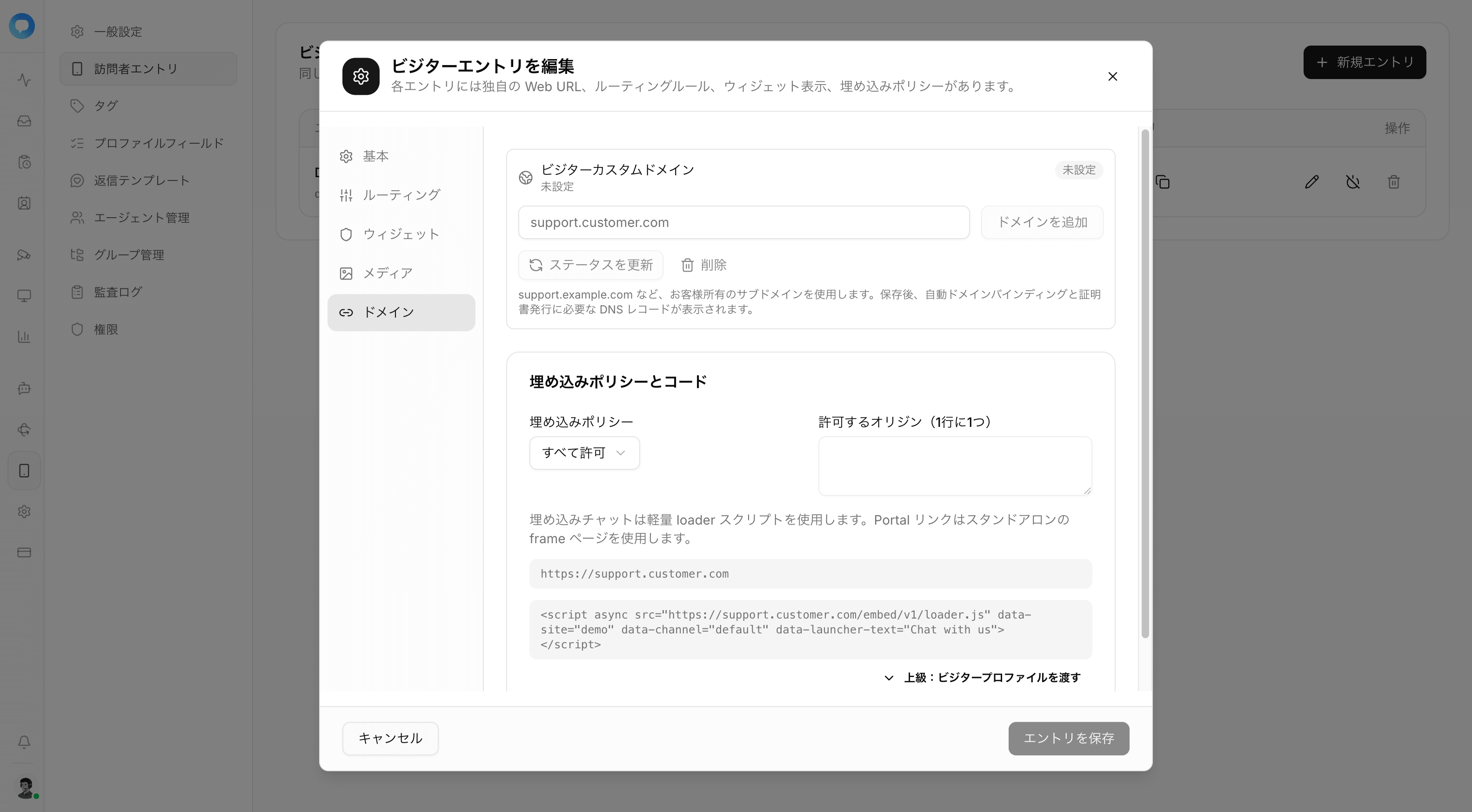Open the bar chart reports icon
1472x812 pixels.
click(24, 337)
